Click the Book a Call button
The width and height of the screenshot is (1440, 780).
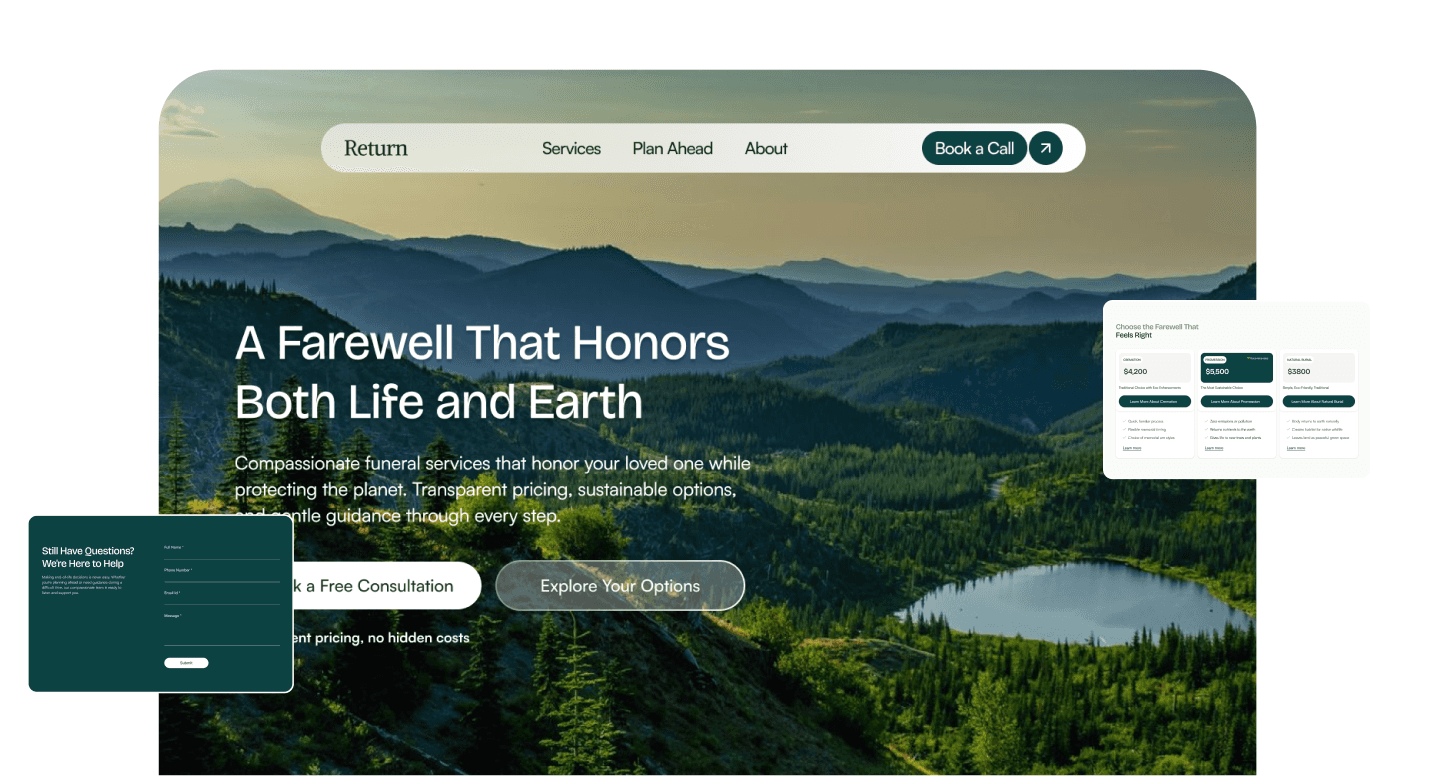974,148
